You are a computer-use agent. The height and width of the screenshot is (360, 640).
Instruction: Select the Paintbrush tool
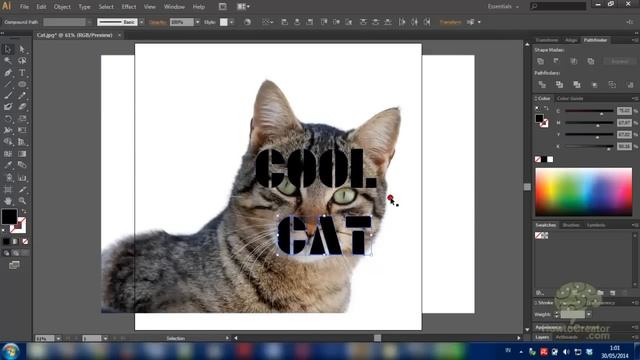click(x=8, y=96)
